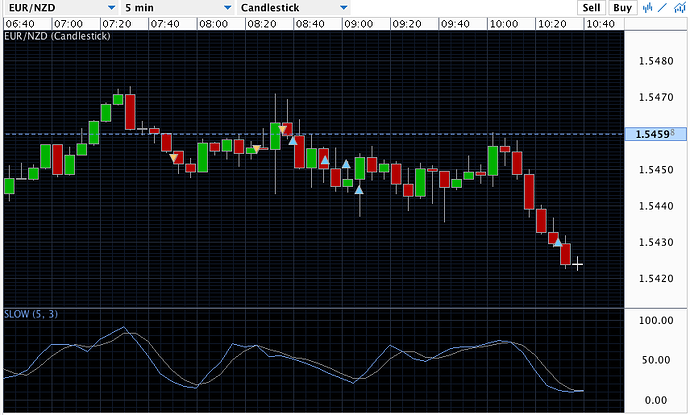Viewport: 690px width, 415px height.
Task: Click the 1.5480 price axis label
Action: [656, 61]
